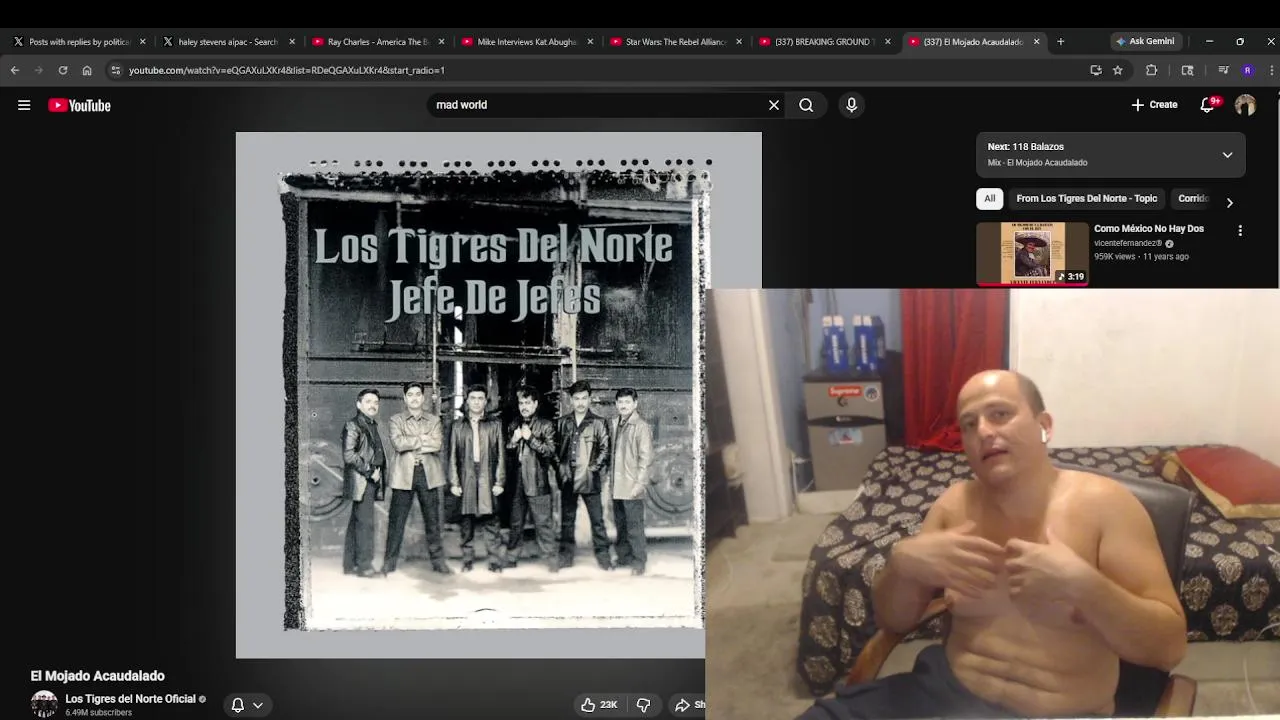
Task: Install app icon in address bar
Action: 1096,70
